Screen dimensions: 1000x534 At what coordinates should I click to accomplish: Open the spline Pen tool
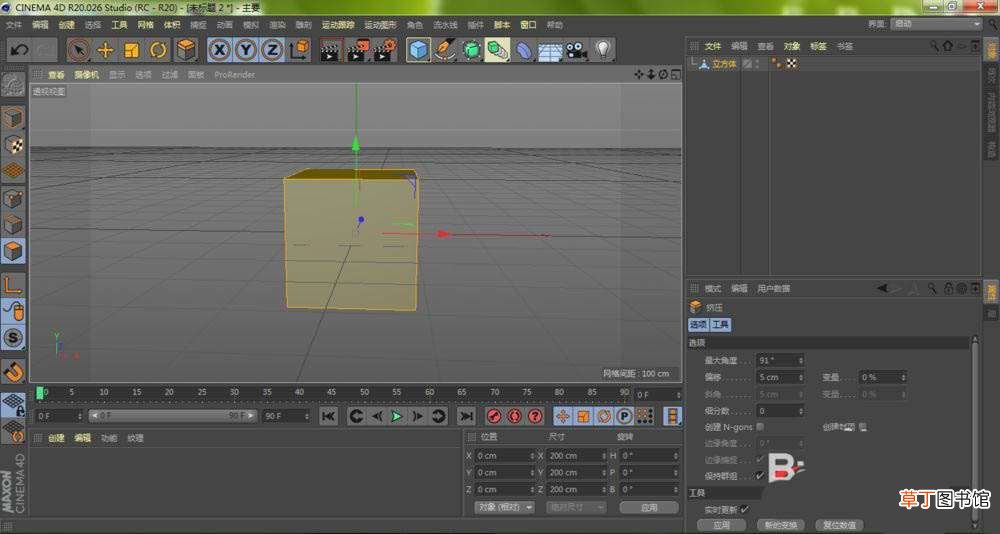pyautogui.click(x=445, y=50)
